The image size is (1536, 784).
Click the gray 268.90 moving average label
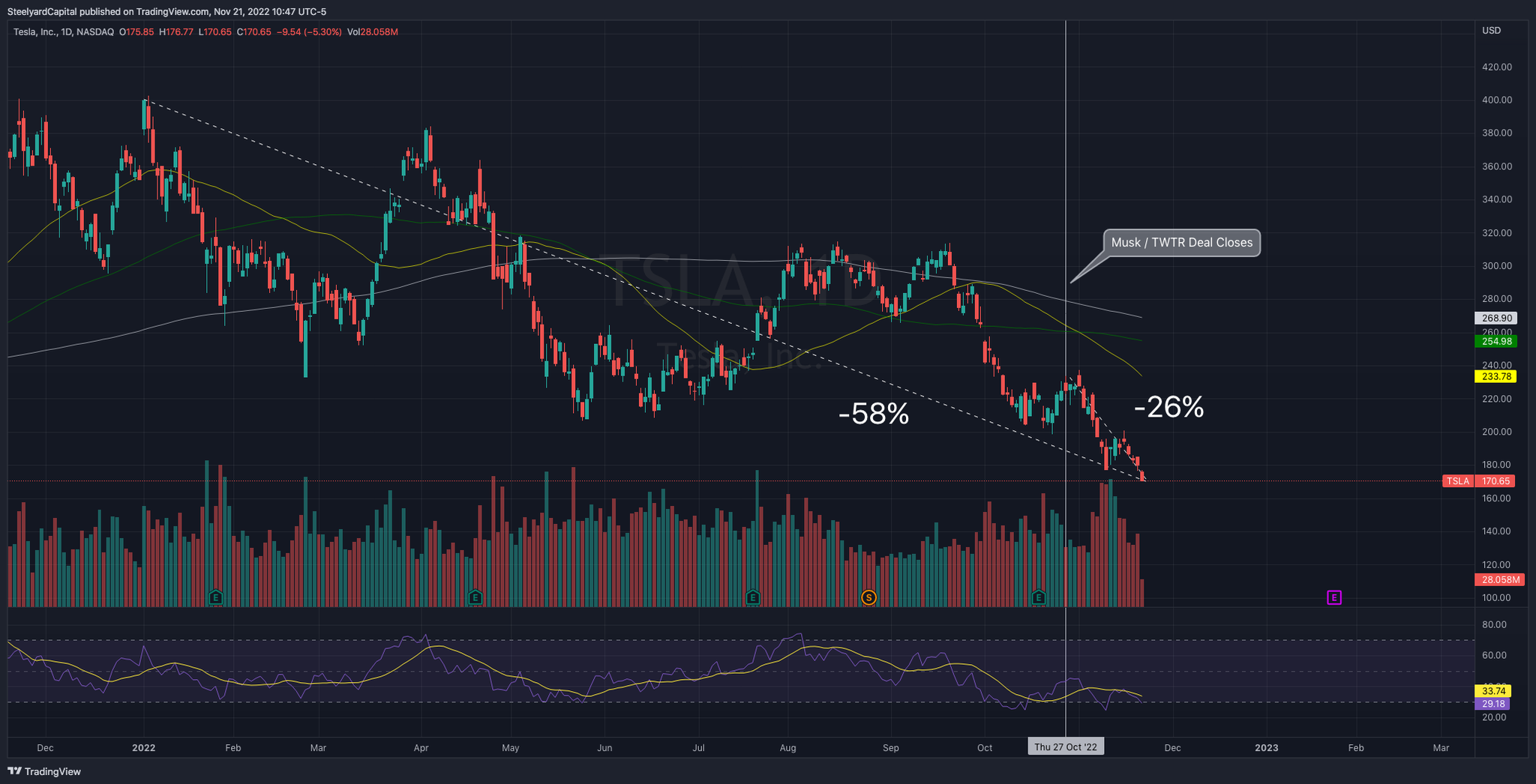1495,319
